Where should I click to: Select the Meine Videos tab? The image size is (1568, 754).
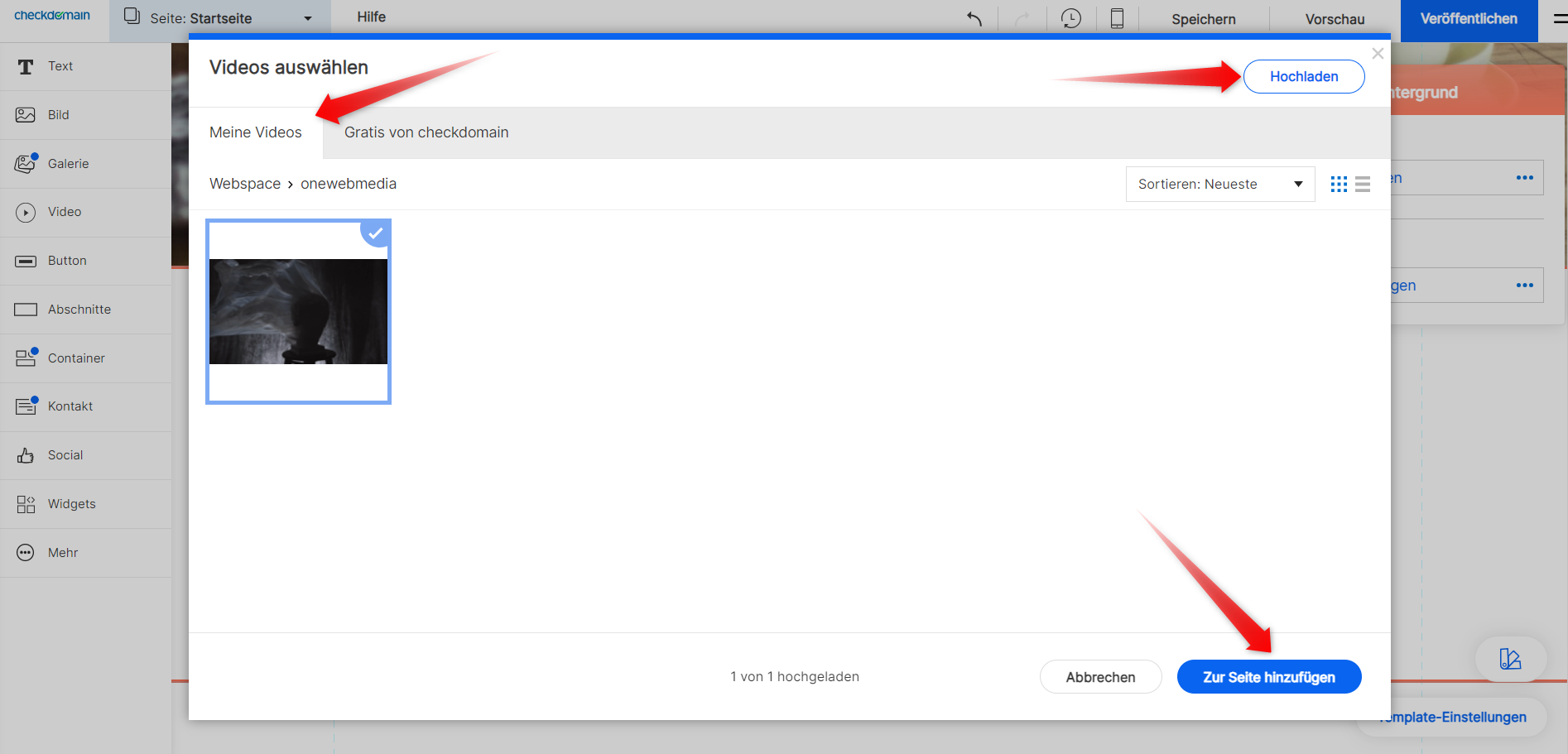(255, 132)
